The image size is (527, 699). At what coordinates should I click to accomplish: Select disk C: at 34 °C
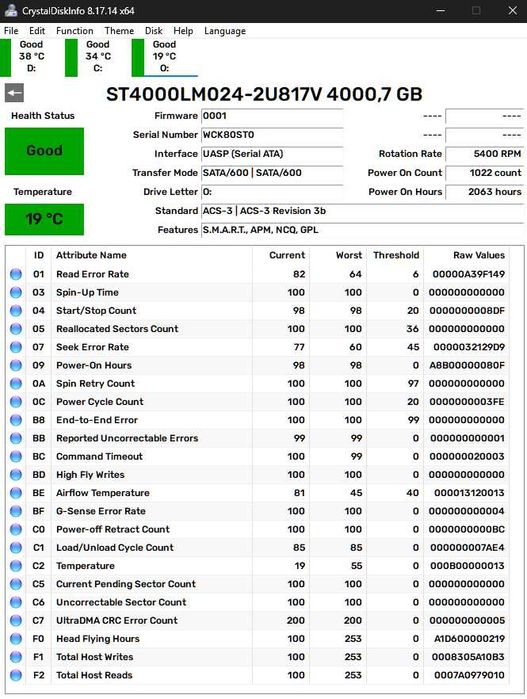[91, 57]
